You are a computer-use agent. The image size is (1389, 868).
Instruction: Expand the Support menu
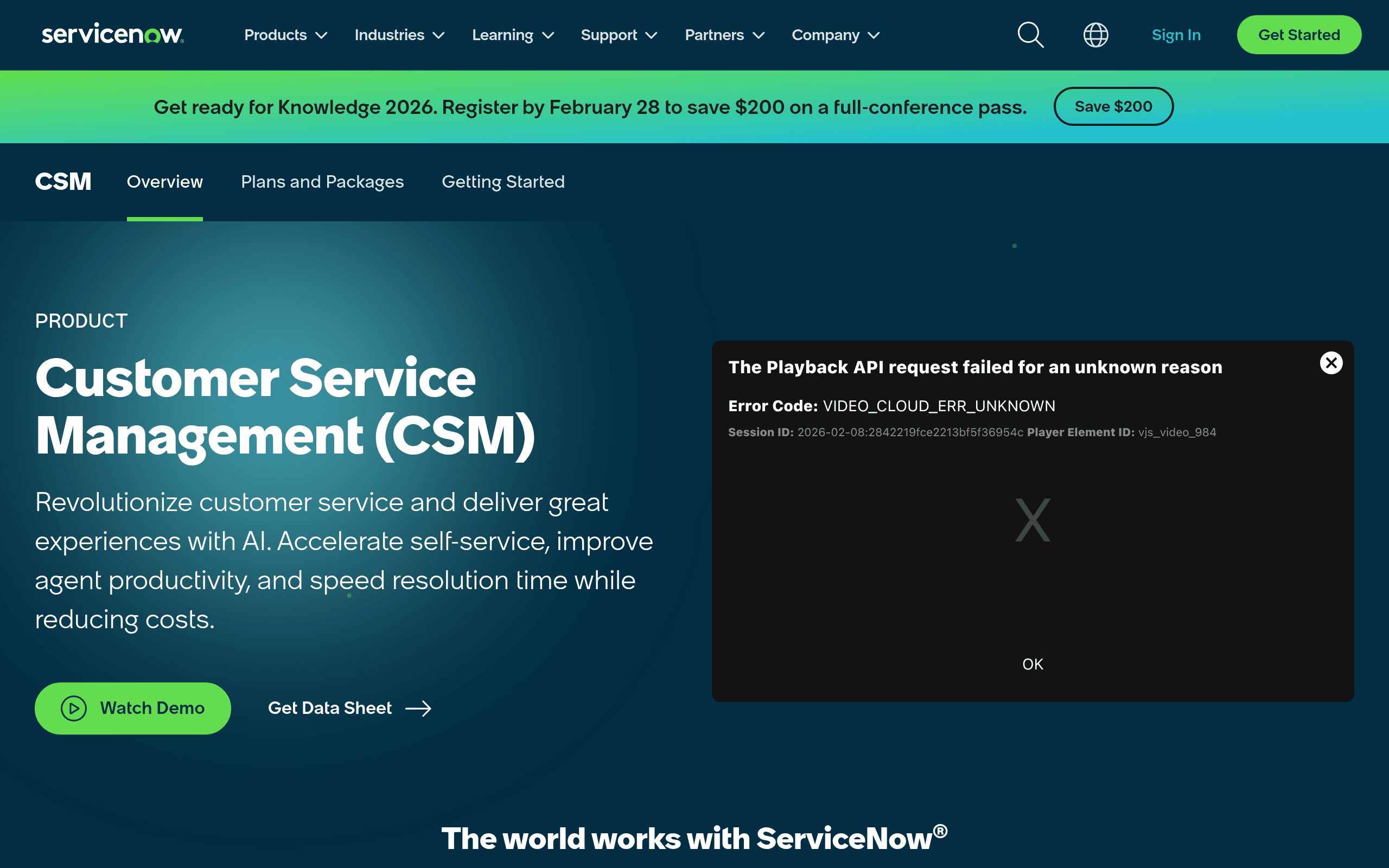(x=619, y=35)
